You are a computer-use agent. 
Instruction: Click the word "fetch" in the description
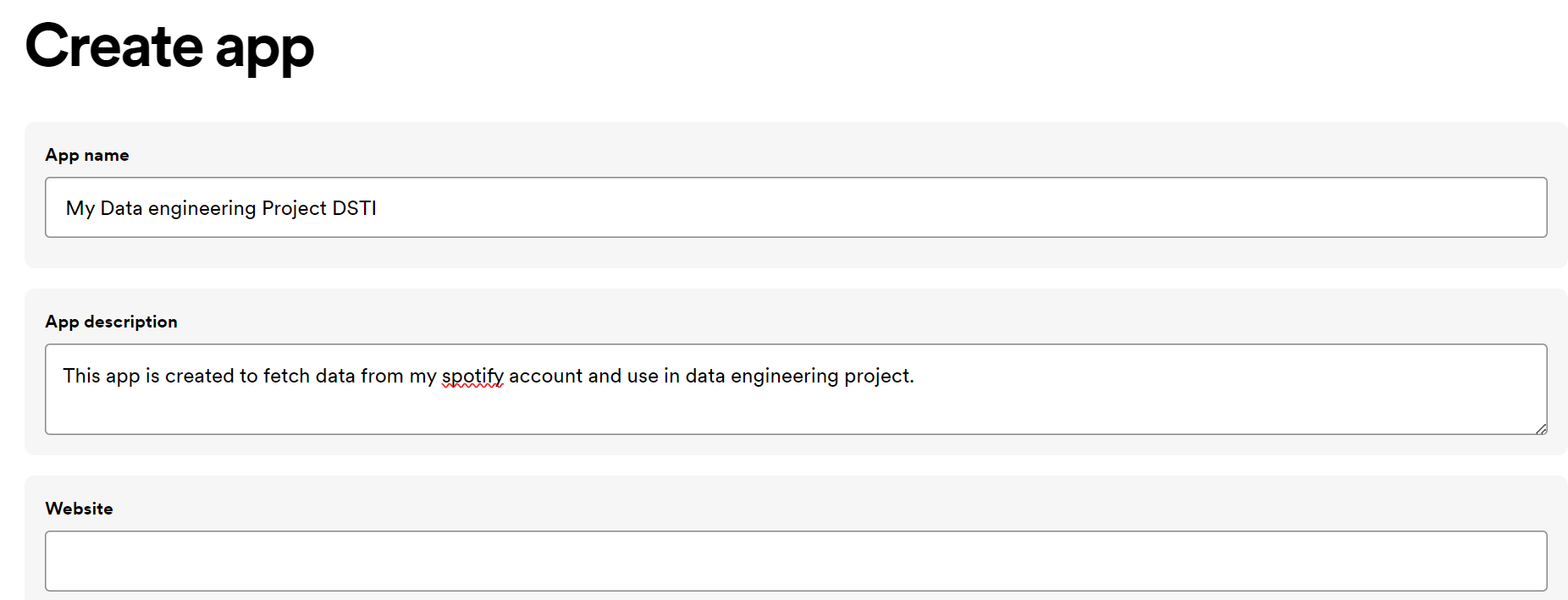point(286,376)
